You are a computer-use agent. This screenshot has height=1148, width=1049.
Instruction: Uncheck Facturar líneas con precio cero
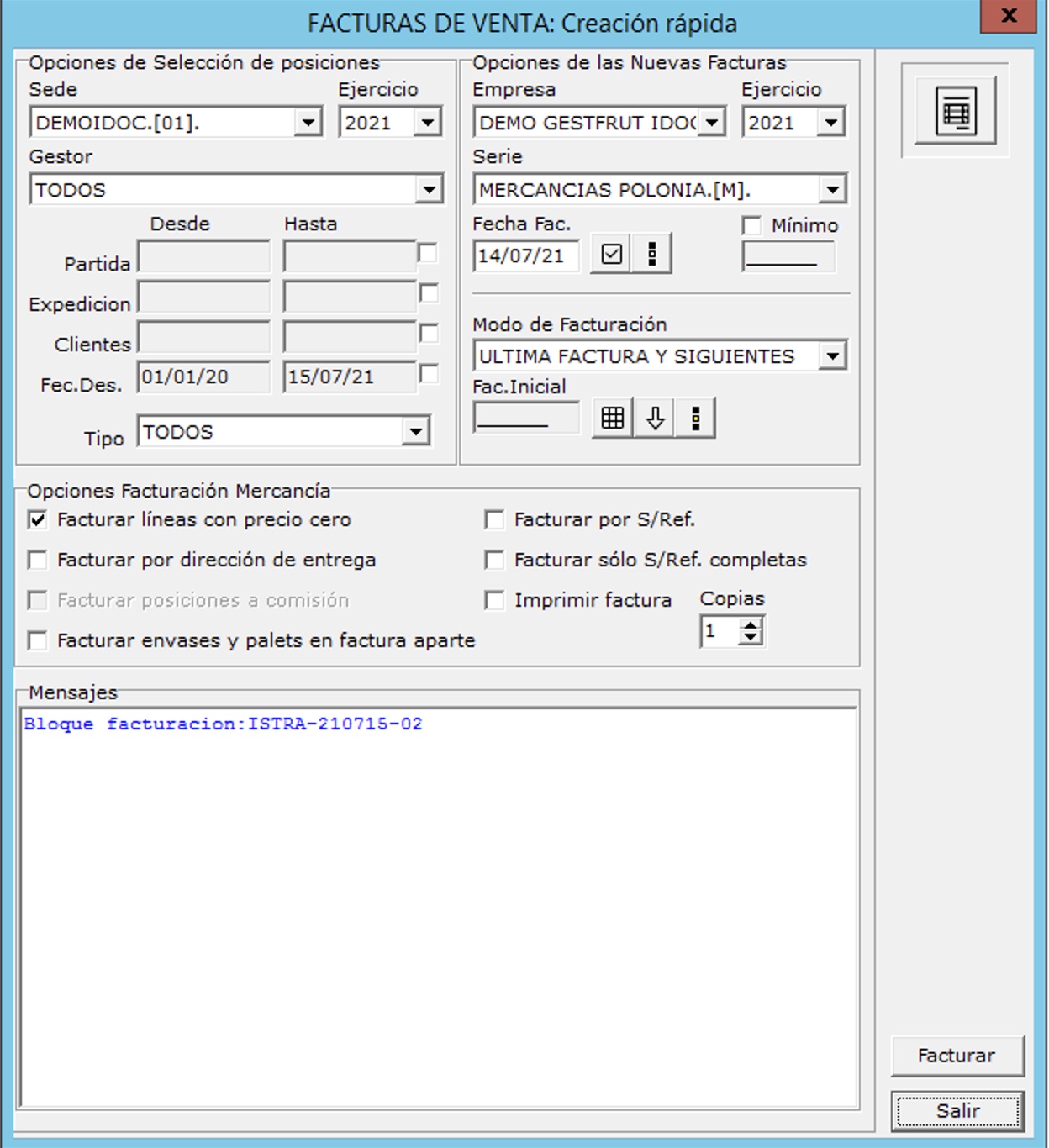click(38, 520)
